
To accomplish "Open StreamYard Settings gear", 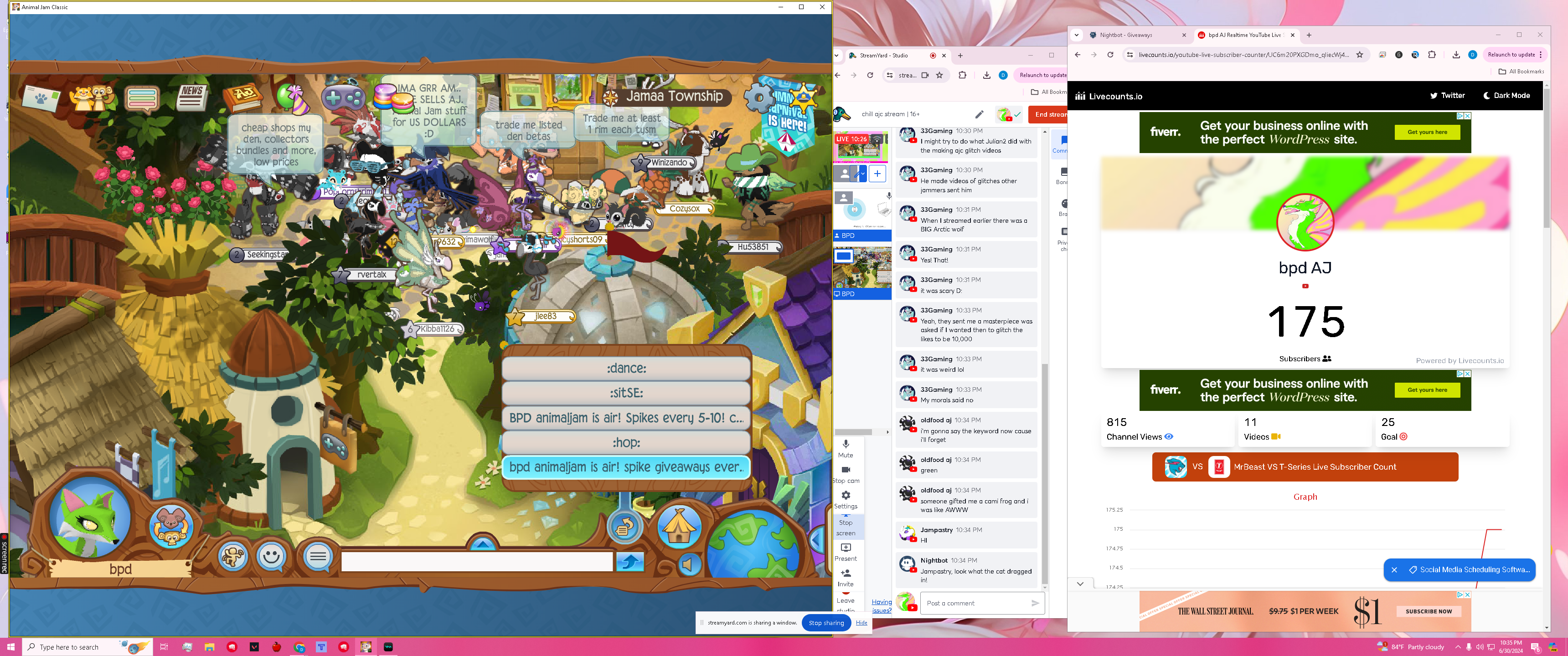I will pos(846,500).
